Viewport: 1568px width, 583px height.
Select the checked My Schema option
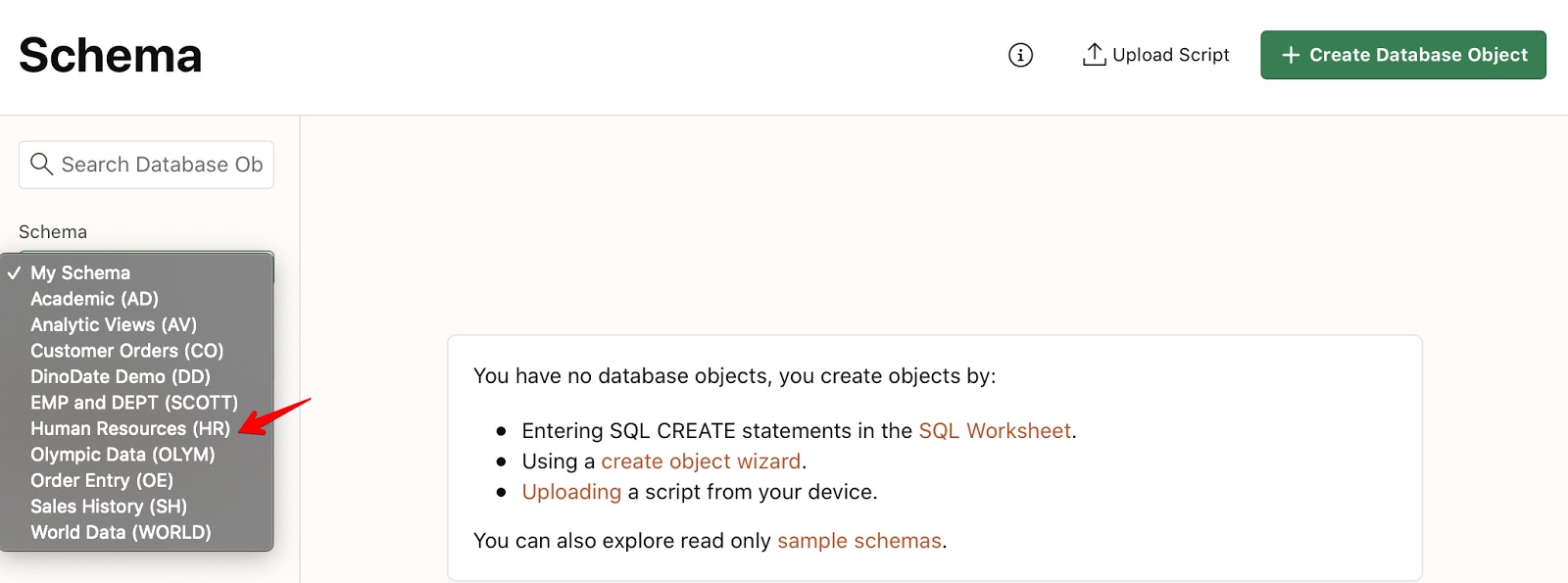point(80,272)
